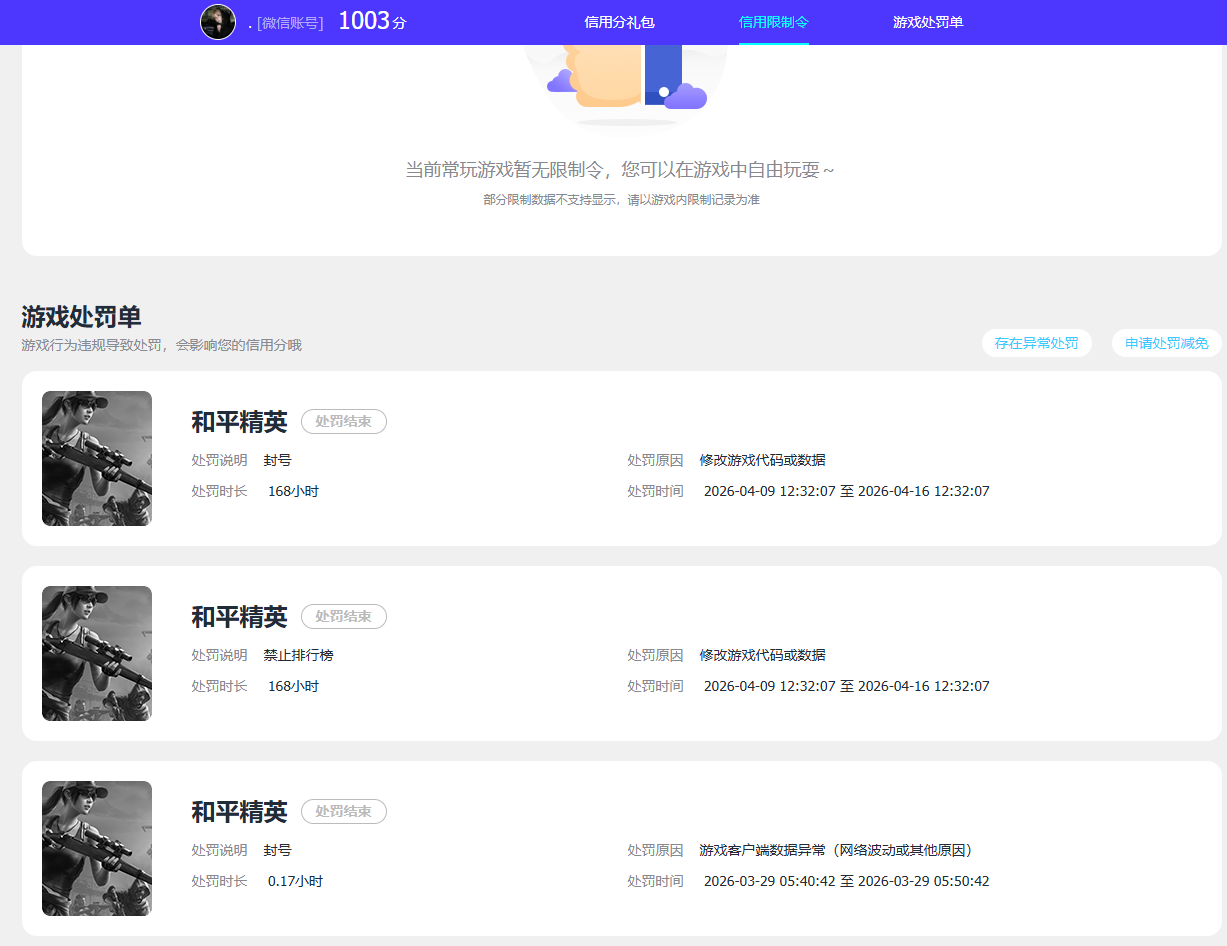Click the 0.17小时 penalty duration value
1227x946 pixels.
point(295,881)
